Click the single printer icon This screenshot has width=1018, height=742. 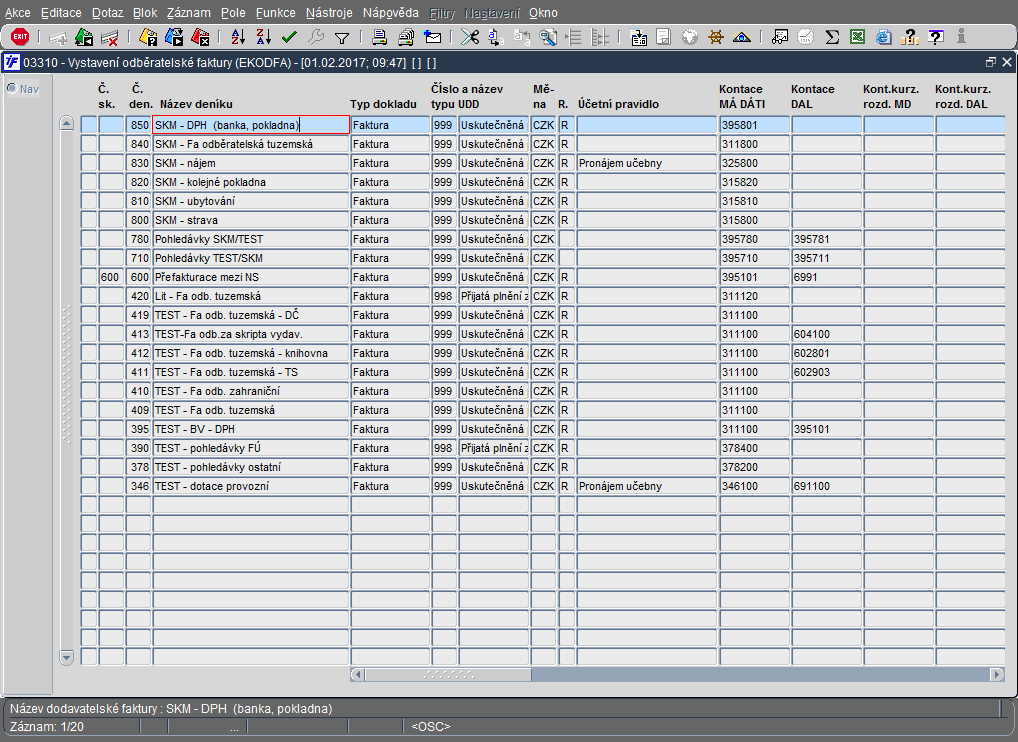pyautogui.click(x=379, y=38)
